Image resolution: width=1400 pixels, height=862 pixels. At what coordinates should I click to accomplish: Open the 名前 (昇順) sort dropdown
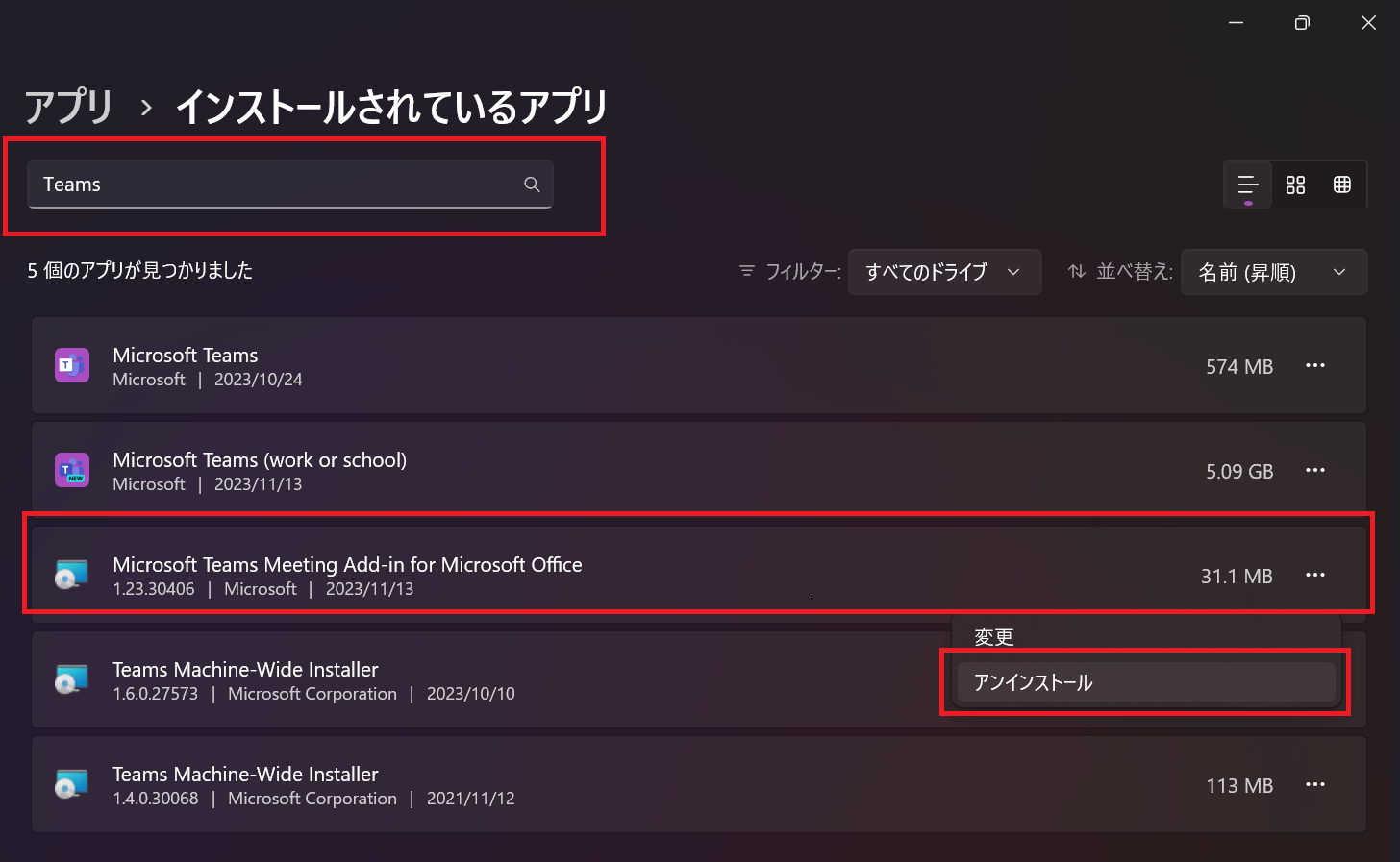1274,272
